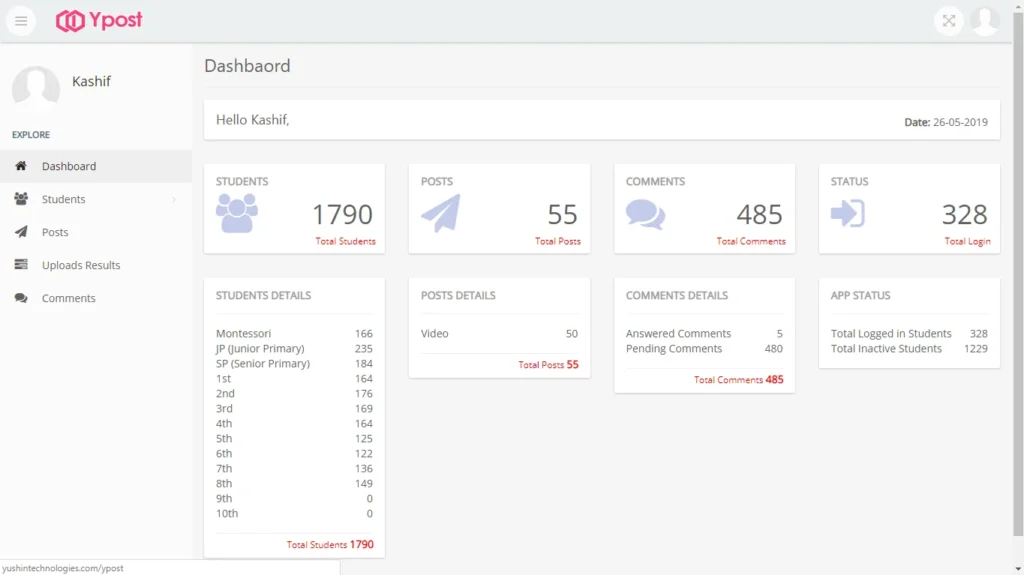Screen dimensions: 1024x575
Task: Open the Uploads Results menu item
Action: 81,265
